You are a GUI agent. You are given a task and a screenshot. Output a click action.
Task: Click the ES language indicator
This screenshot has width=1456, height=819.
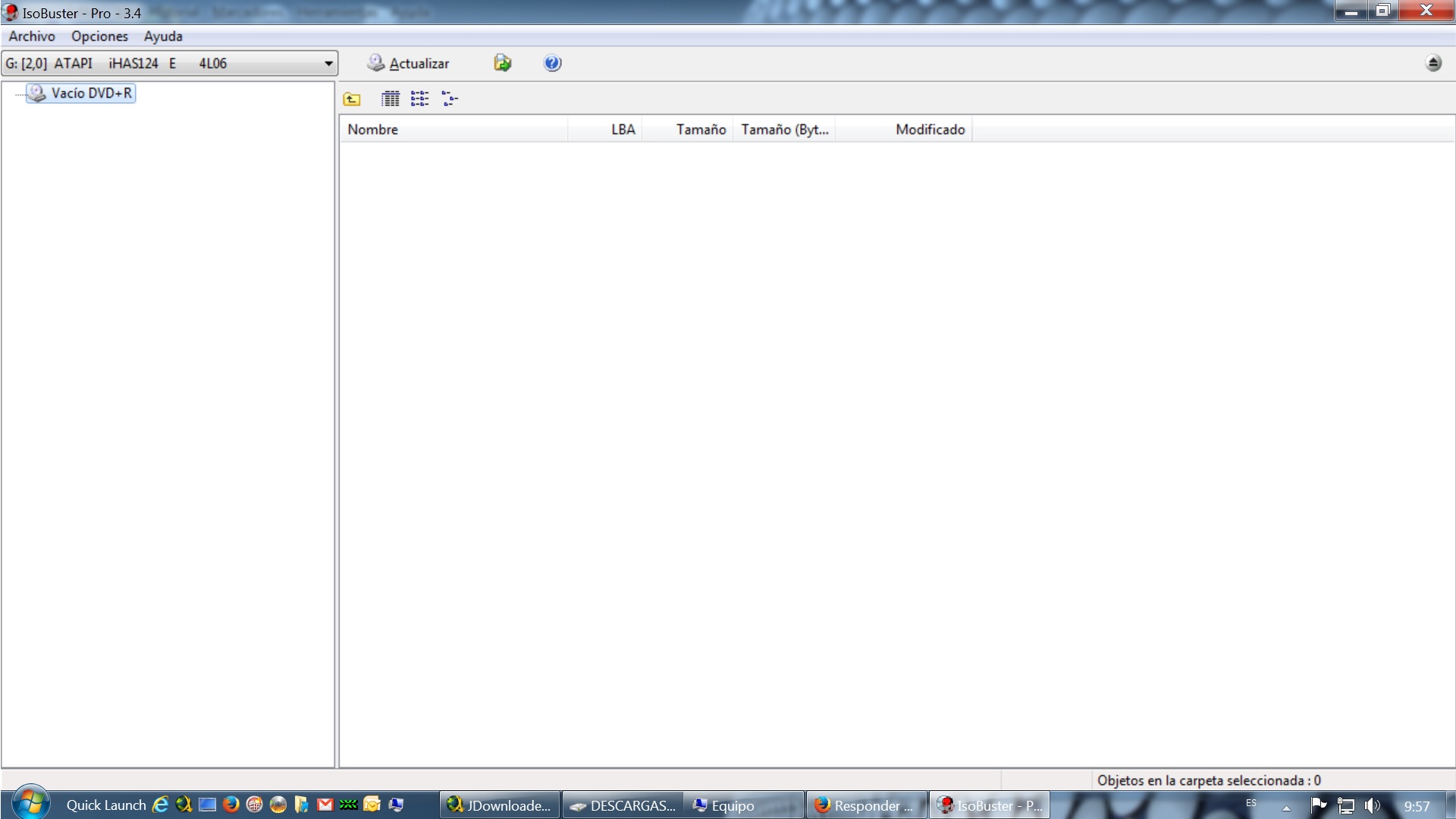1251,803
